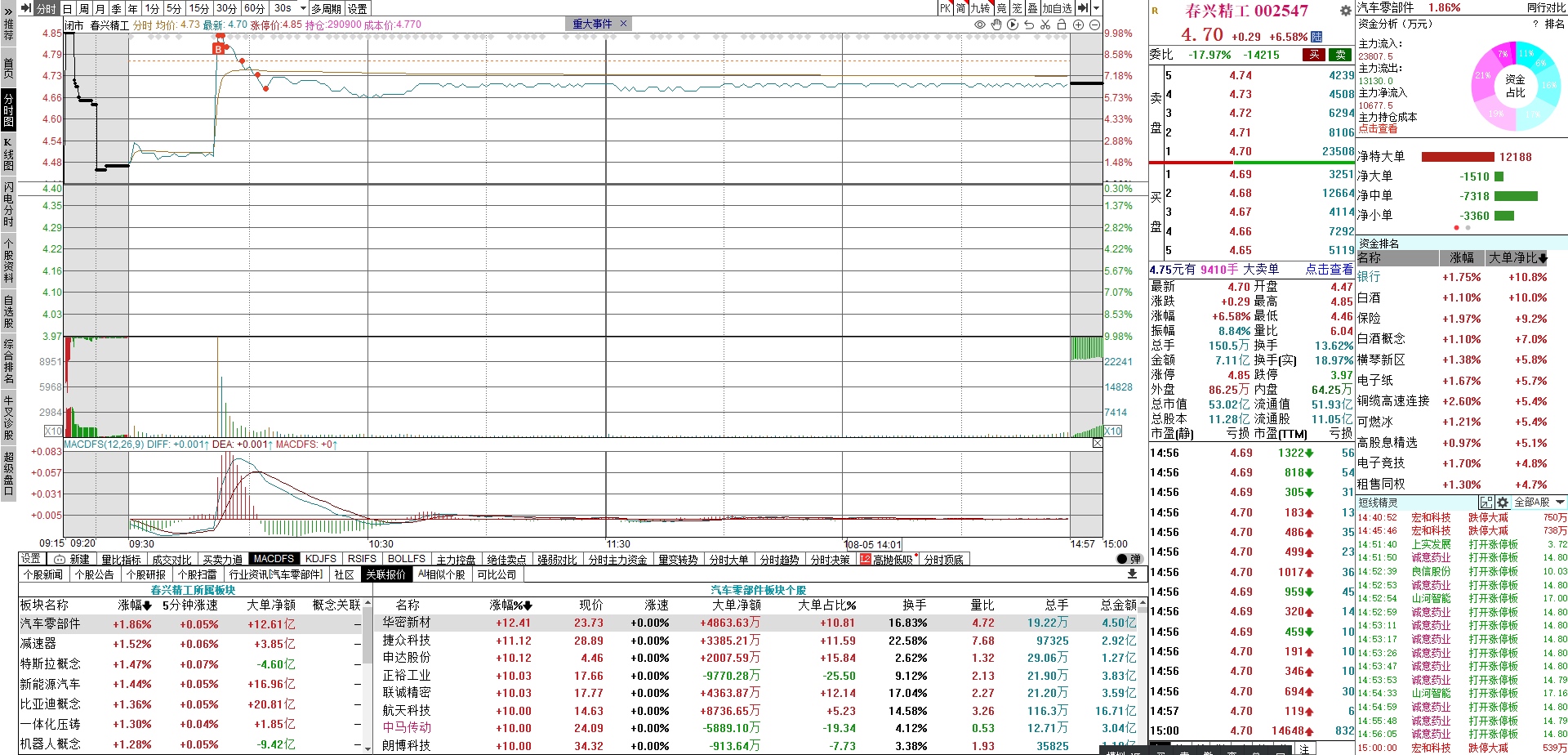Click the popout window icon in 短线精灵

(x=1486, y=503)
